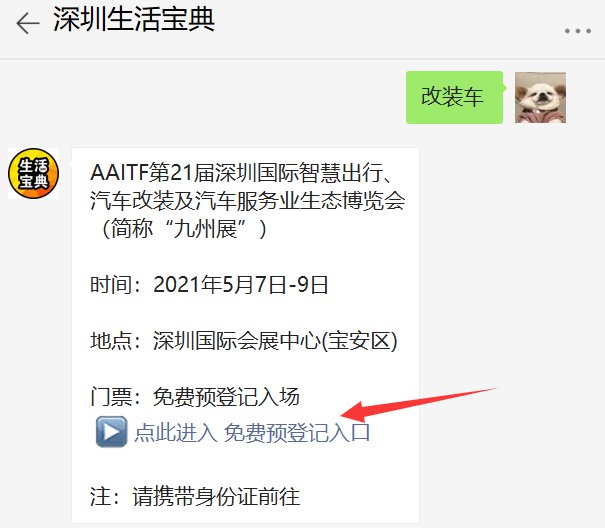Image resolution: width=605 pixels, height=528 pixels.
Task: Select the green 改装车 message bubble
Action: 454,97
